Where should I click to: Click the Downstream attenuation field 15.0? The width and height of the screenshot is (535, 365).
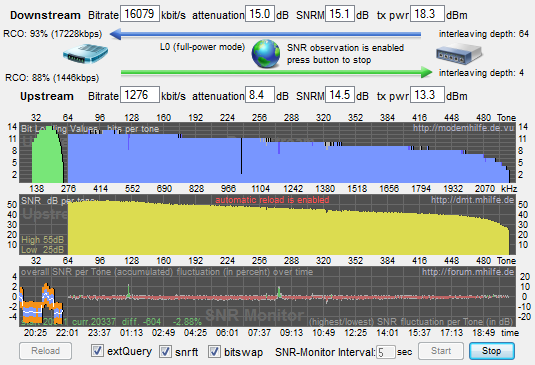[260, 14]
